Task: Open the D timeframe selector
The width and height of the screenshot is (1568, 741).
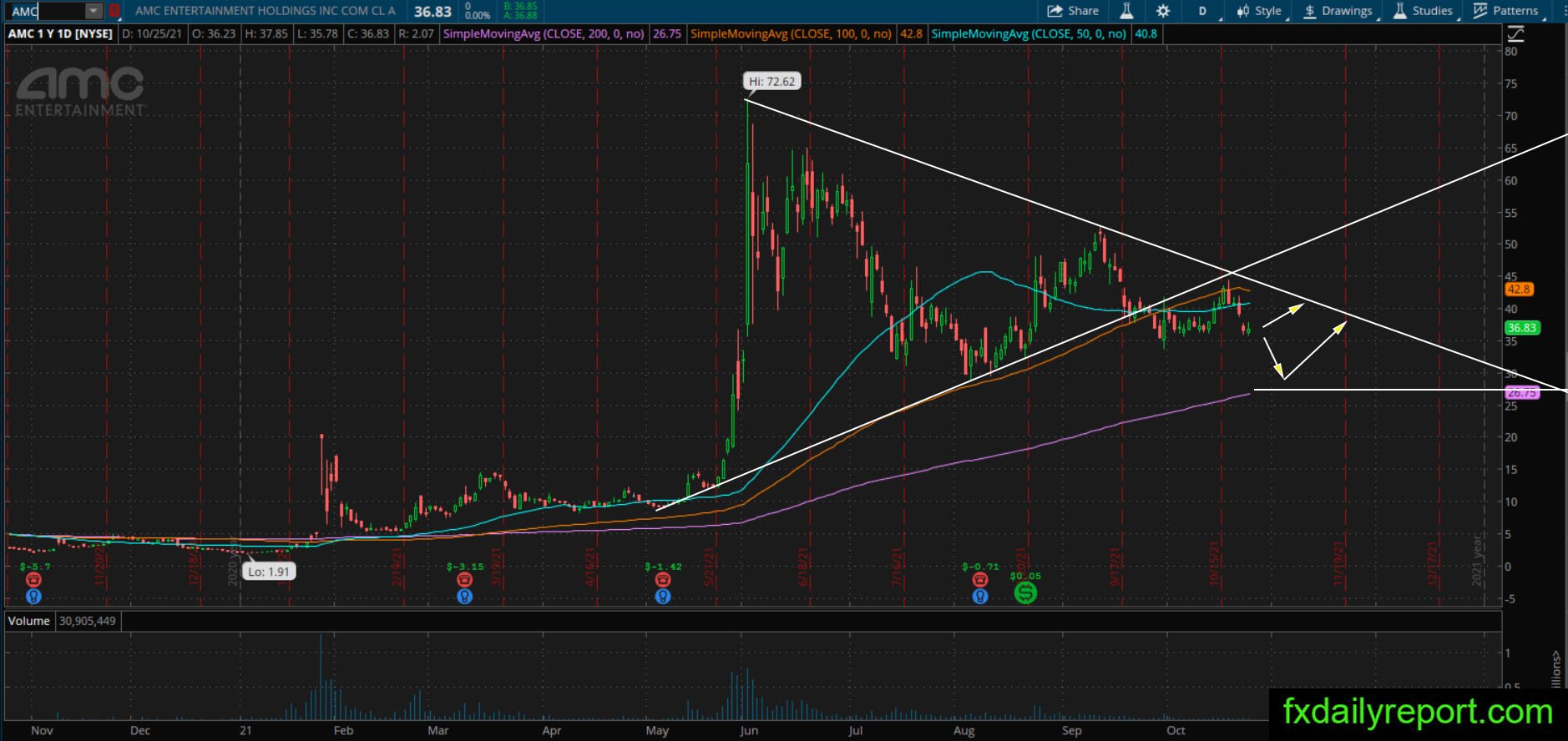Action: pyautogui.click(x=1202, y=11)
